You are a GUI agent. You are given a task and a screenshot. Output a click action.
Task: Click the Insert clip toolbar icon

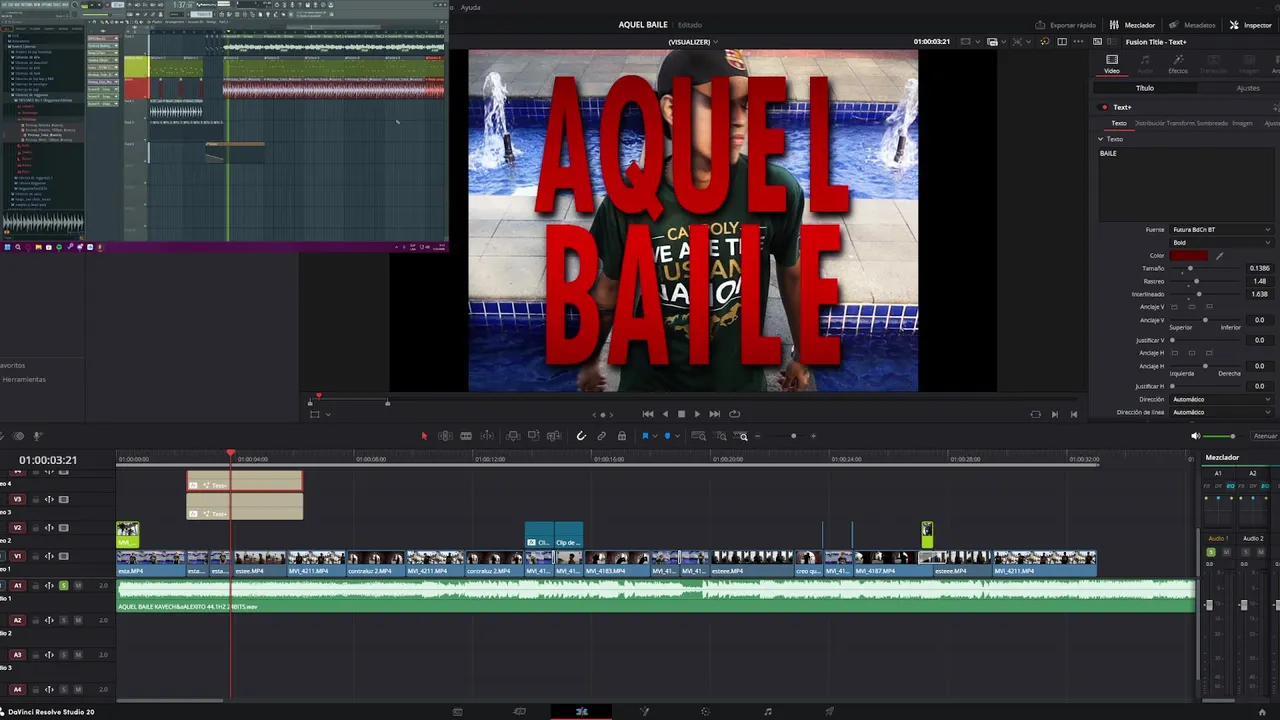(513, 436)
